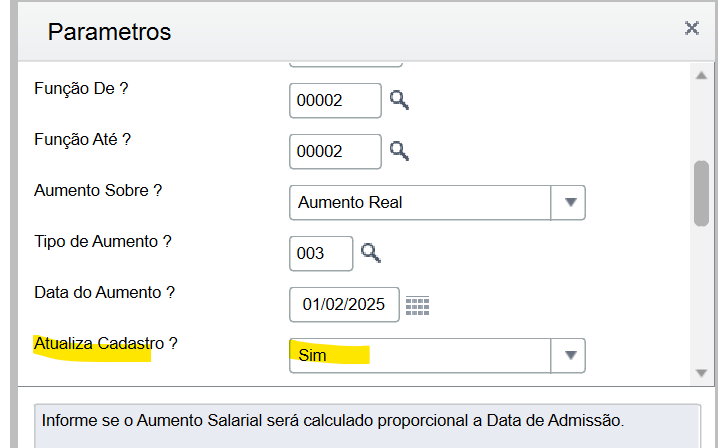The image size is (718, 448).
Task: Focus the Função De input field
Action: point(335,100)
